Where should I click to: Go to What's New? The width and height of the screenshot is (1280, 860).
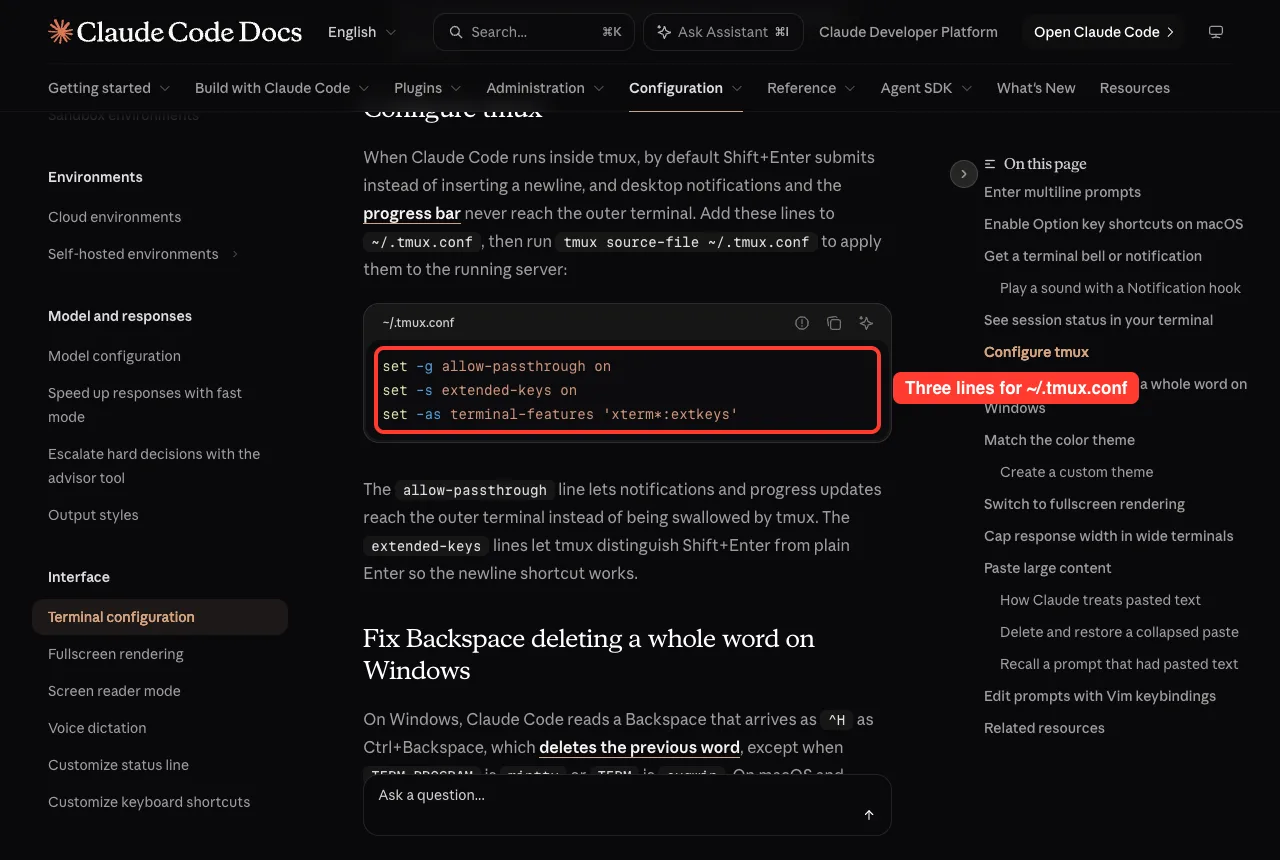click(x=1036, y=88)
